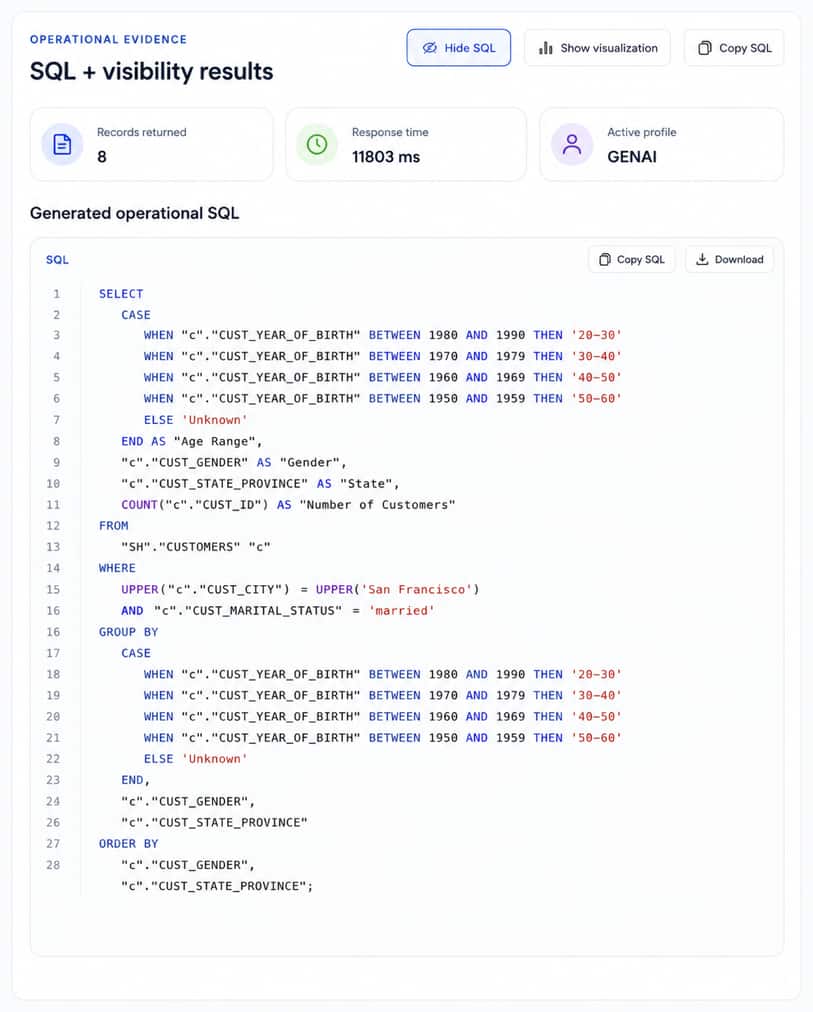
Task: Show visualization of results
Action: click(597, 48)
